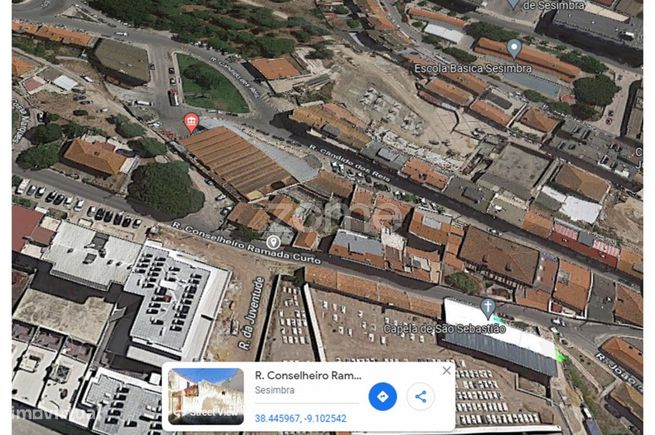655x435 pixels.
Task: Dismiss the location info card
Action: point(447,370)
